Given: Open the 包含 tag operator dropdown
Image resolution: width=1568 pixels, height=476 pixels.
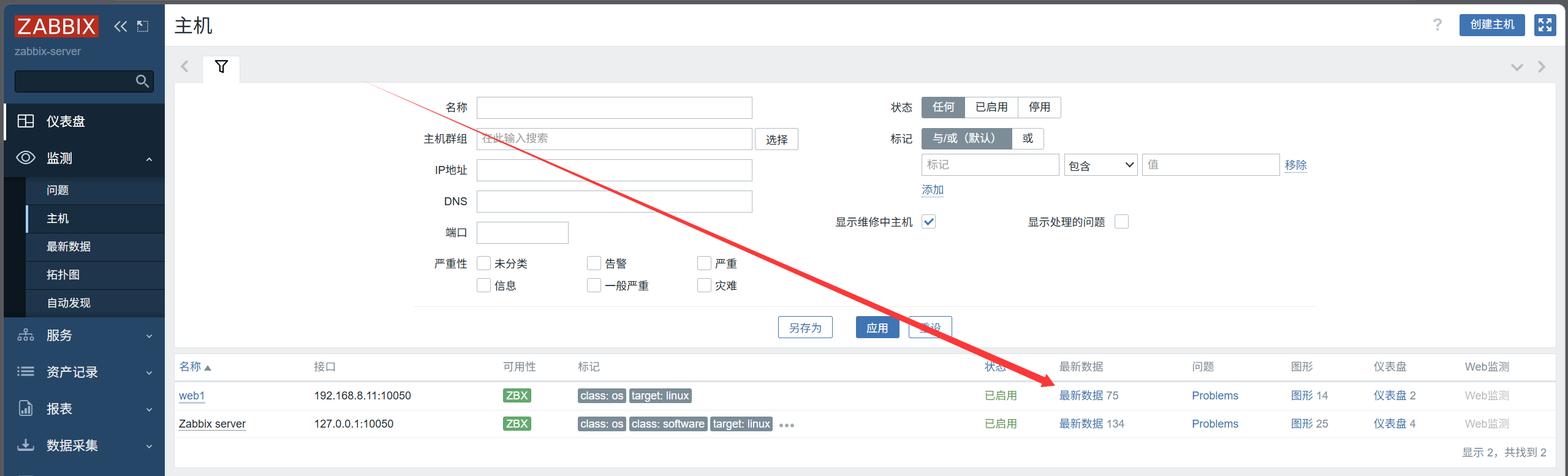Looking at the screenshot, I should tap(1101, 165).
